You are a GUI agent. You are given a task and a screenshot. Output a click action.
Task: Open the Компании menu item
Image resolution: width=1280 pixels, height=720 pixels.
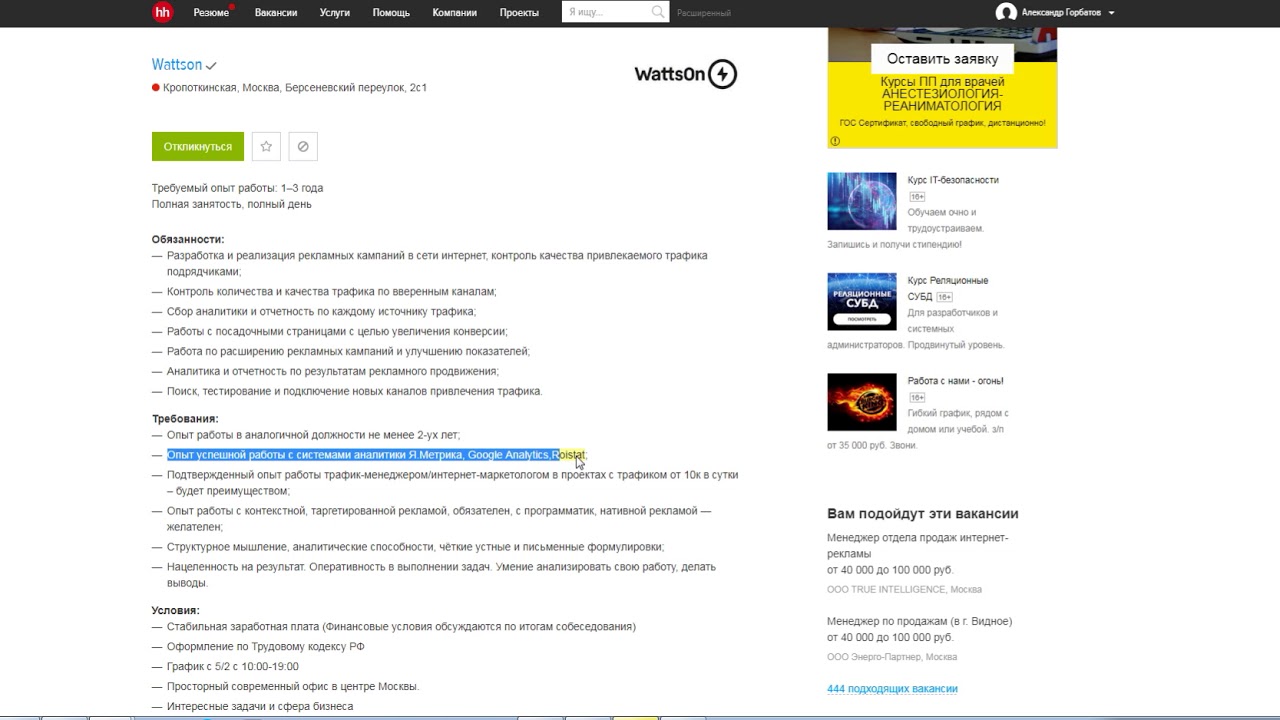[x=455, y=13]
